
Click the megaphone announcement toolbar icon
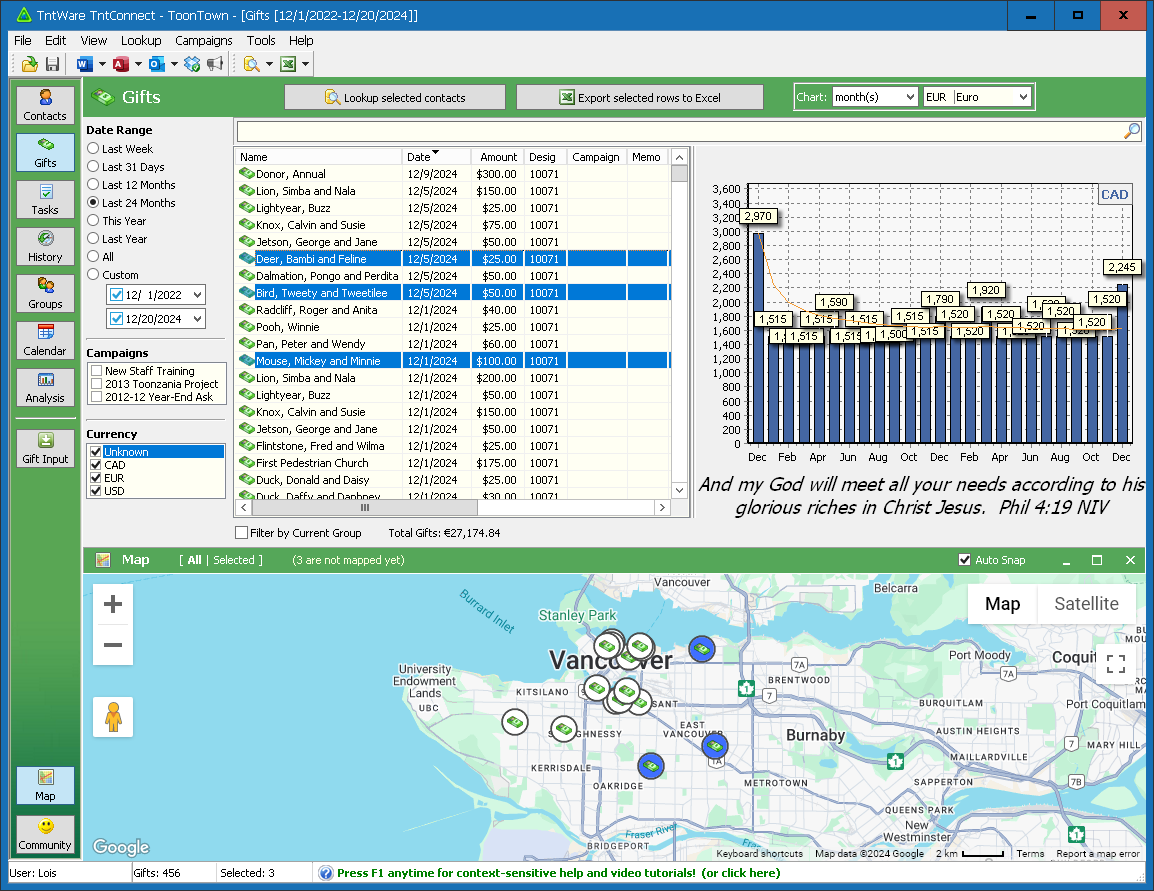pyautogui.click(x=215, y=64)
